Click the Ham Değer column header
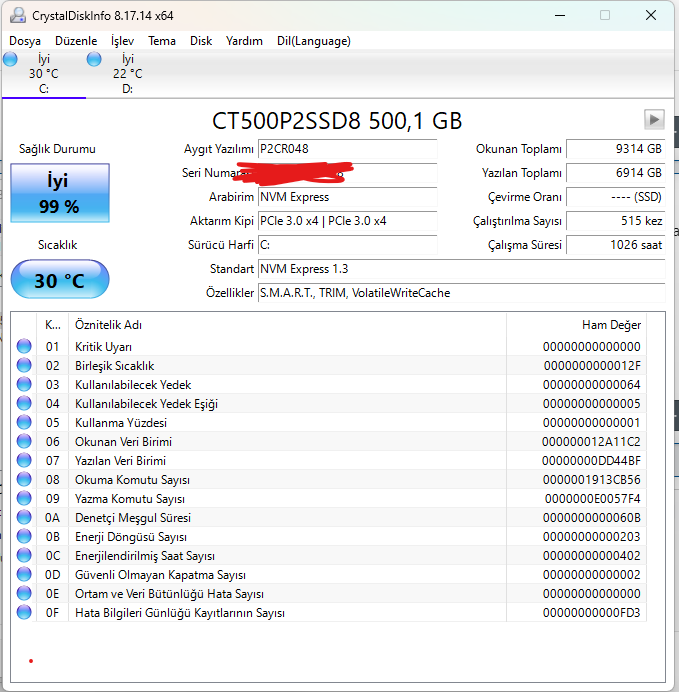Screen dimensions: 679x692 point(577,325)
